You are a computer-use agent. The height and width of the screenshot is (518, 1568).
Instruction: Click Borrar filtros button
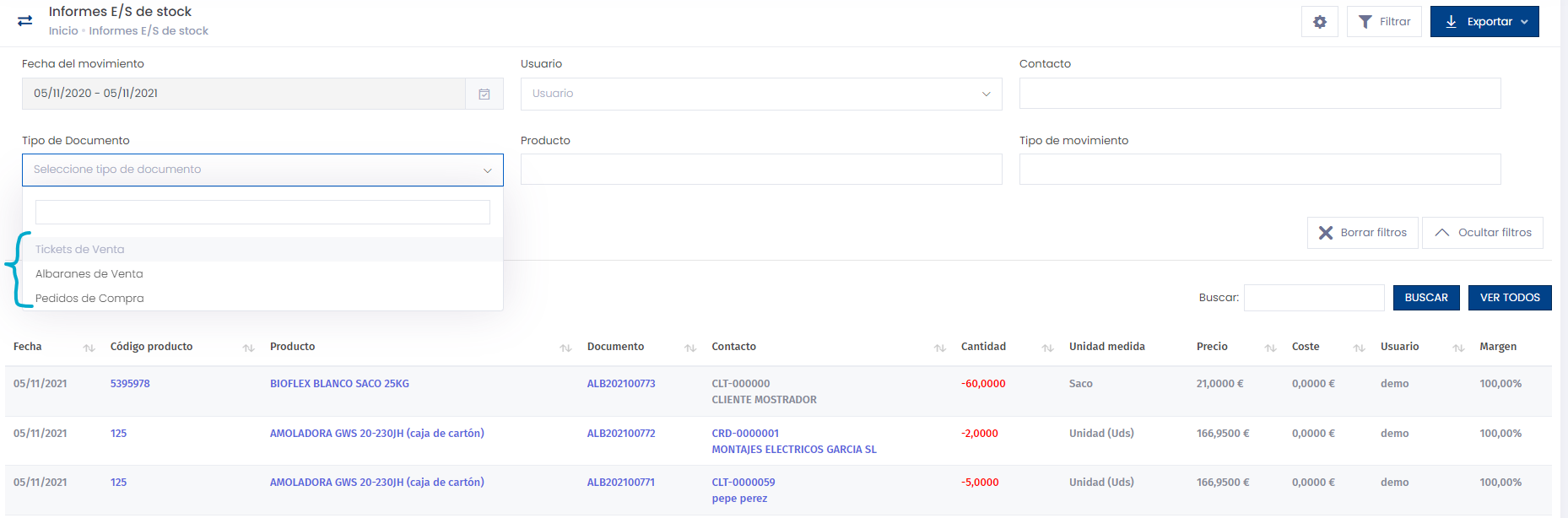point(1363,233)
